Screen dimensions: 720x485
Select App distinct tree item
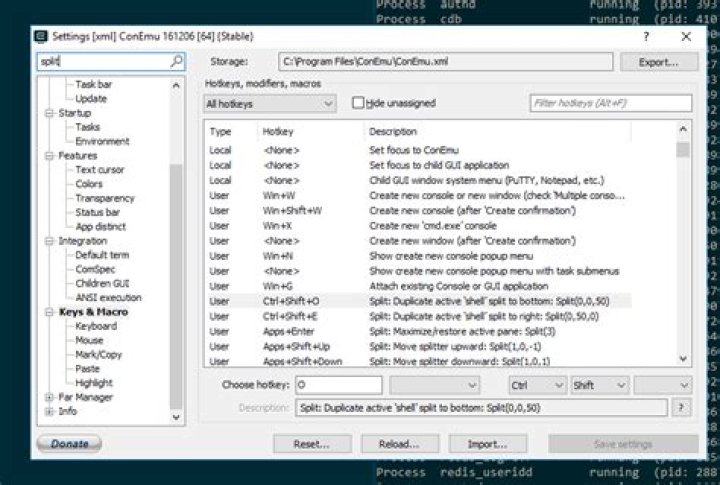[101, 227]
